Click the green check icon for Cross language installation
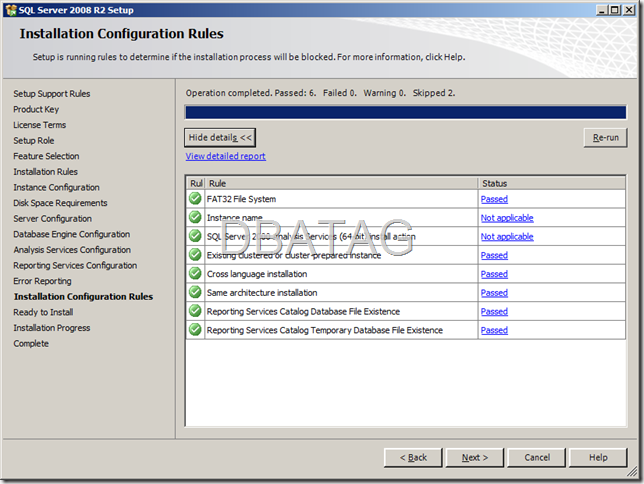Screen dimensions: 644x484 click(x=195, y=274)
